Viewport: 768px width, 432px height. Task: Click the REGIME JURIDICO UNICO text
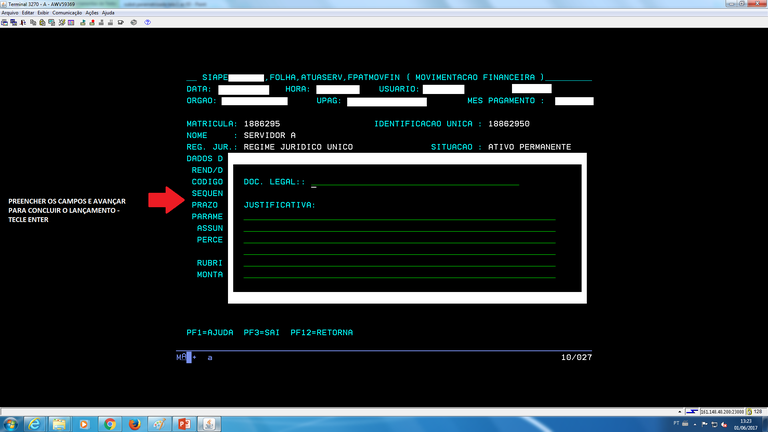tap(298, 147)
